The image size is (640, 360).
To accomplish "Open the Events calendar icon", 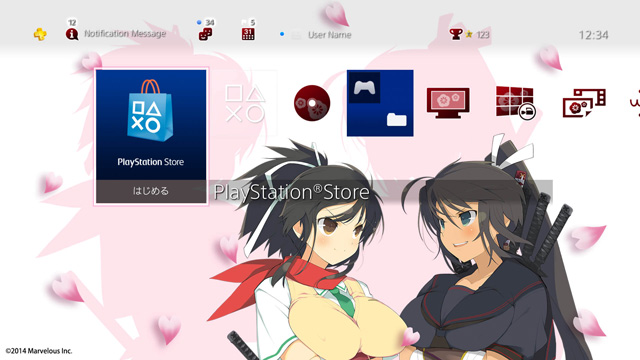I will click(x=248, y=34).
